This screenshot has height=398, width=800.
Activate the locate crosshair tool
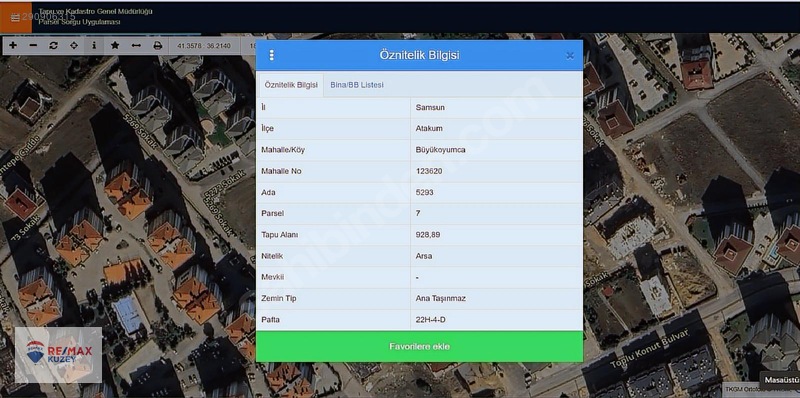click(74, 45)
